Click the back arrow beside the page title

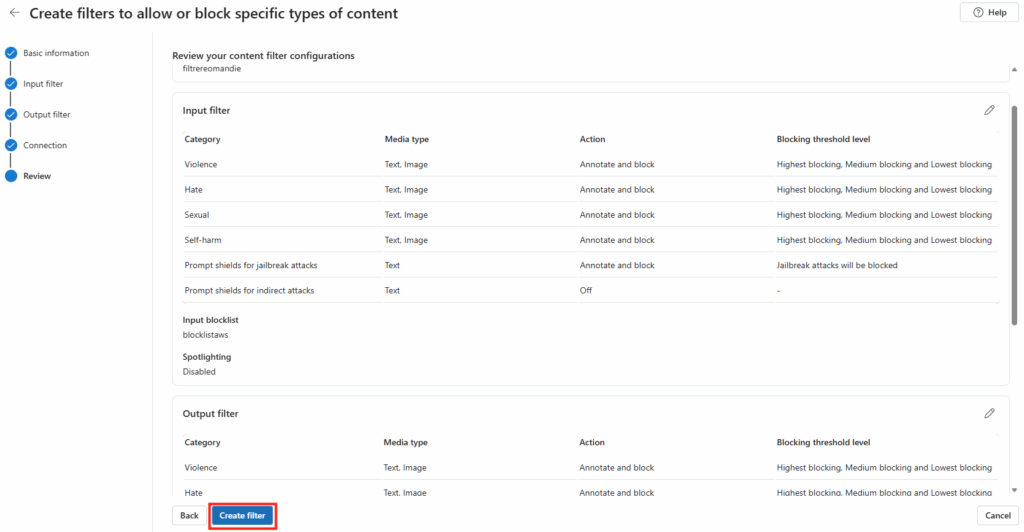14,13
